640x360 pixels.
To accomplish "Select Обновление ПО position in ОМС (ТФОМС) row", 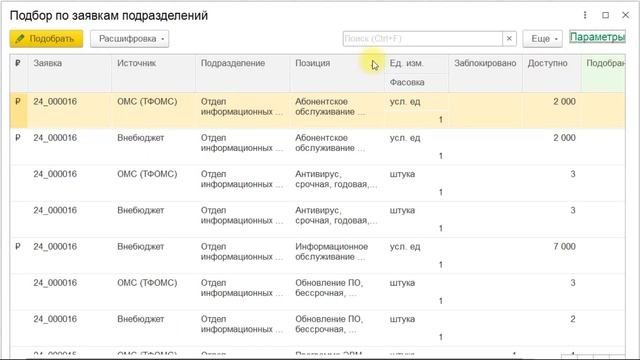I will click(329, 288).
